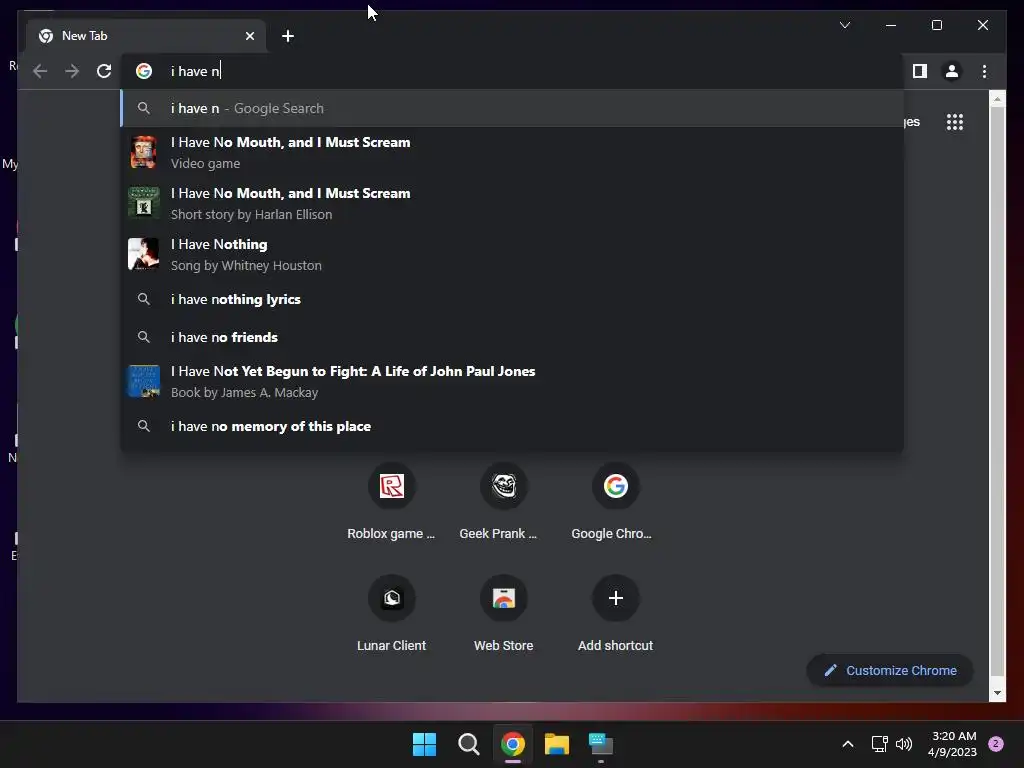Image resolution: width=1024 pixels, height=768 pixels.
Task: Open the Lunar Client shortcut
Action: (x=391, y=613)
